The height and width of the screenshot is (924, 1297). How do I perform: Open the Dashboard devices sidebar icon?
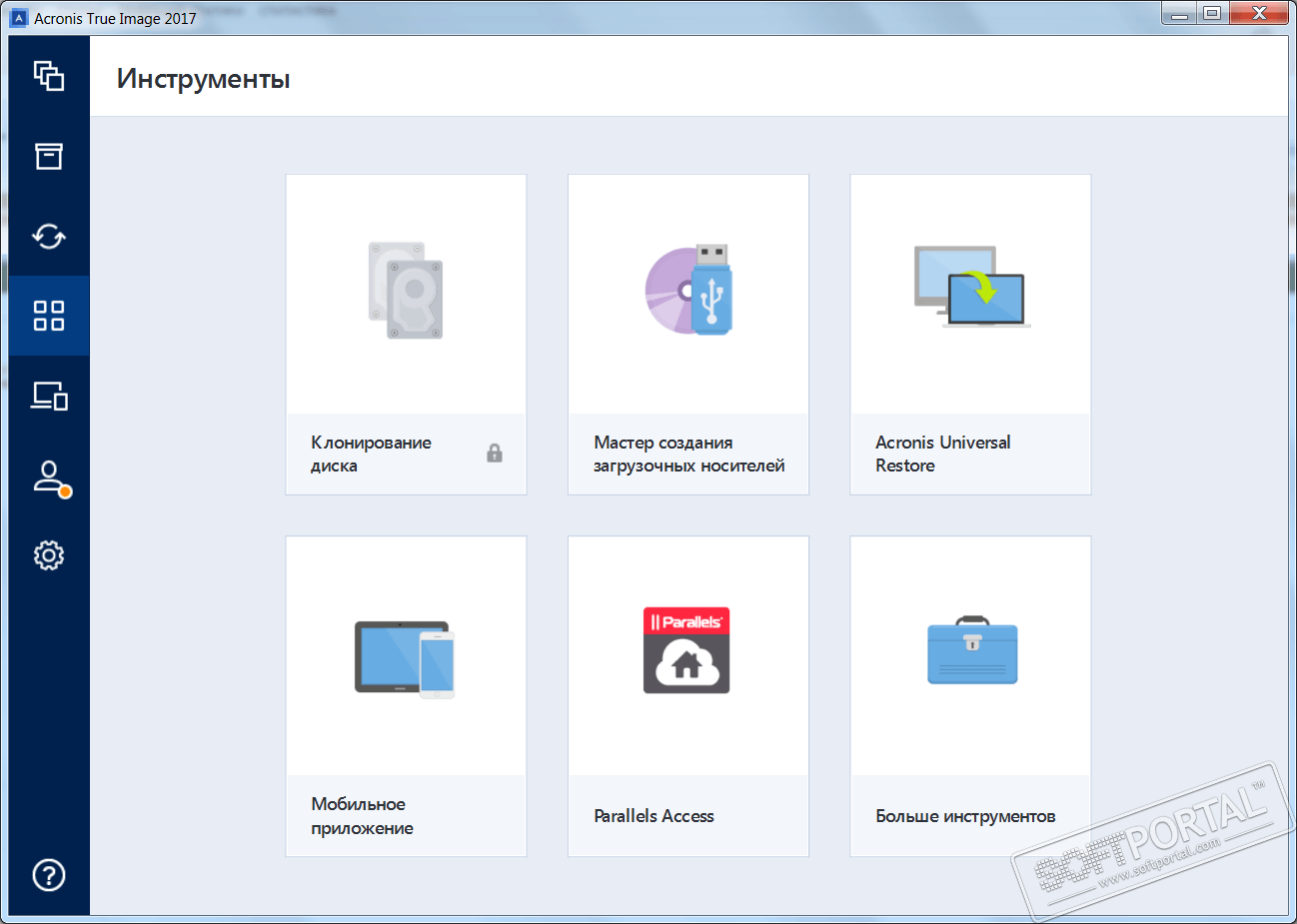49,396
